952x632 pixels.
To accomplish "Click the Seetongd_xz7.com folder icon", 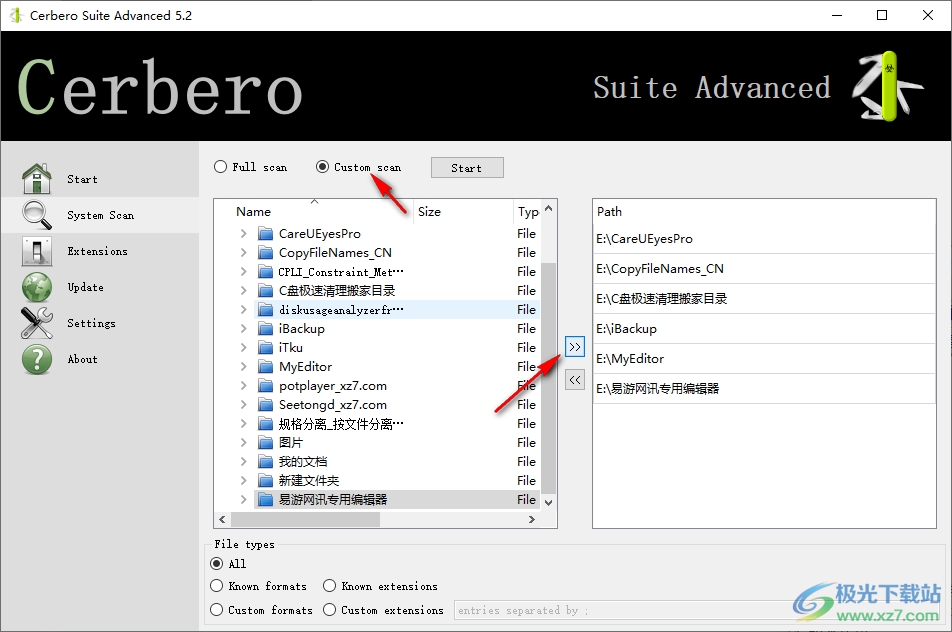I will [265, 405].
